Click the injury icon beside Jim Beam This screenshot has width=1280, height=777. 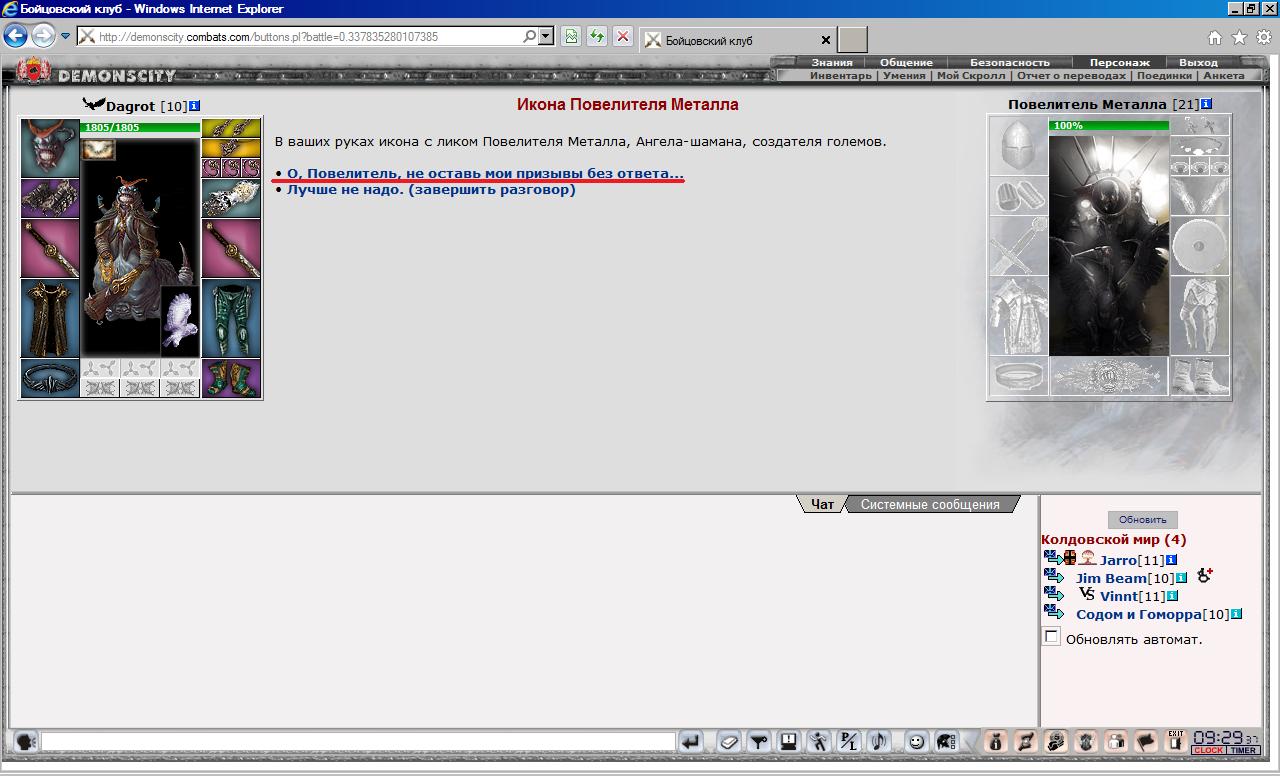(1204, 576)
